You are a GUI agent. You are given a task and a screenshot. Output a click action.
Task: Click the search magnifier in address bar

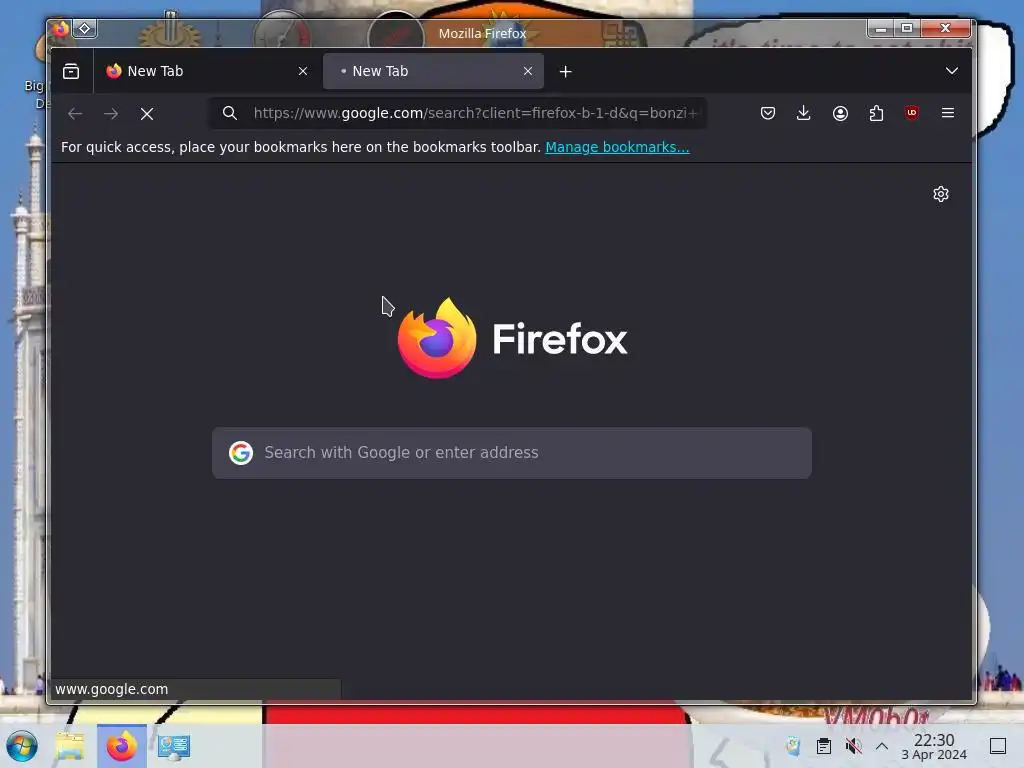[229, 113]
